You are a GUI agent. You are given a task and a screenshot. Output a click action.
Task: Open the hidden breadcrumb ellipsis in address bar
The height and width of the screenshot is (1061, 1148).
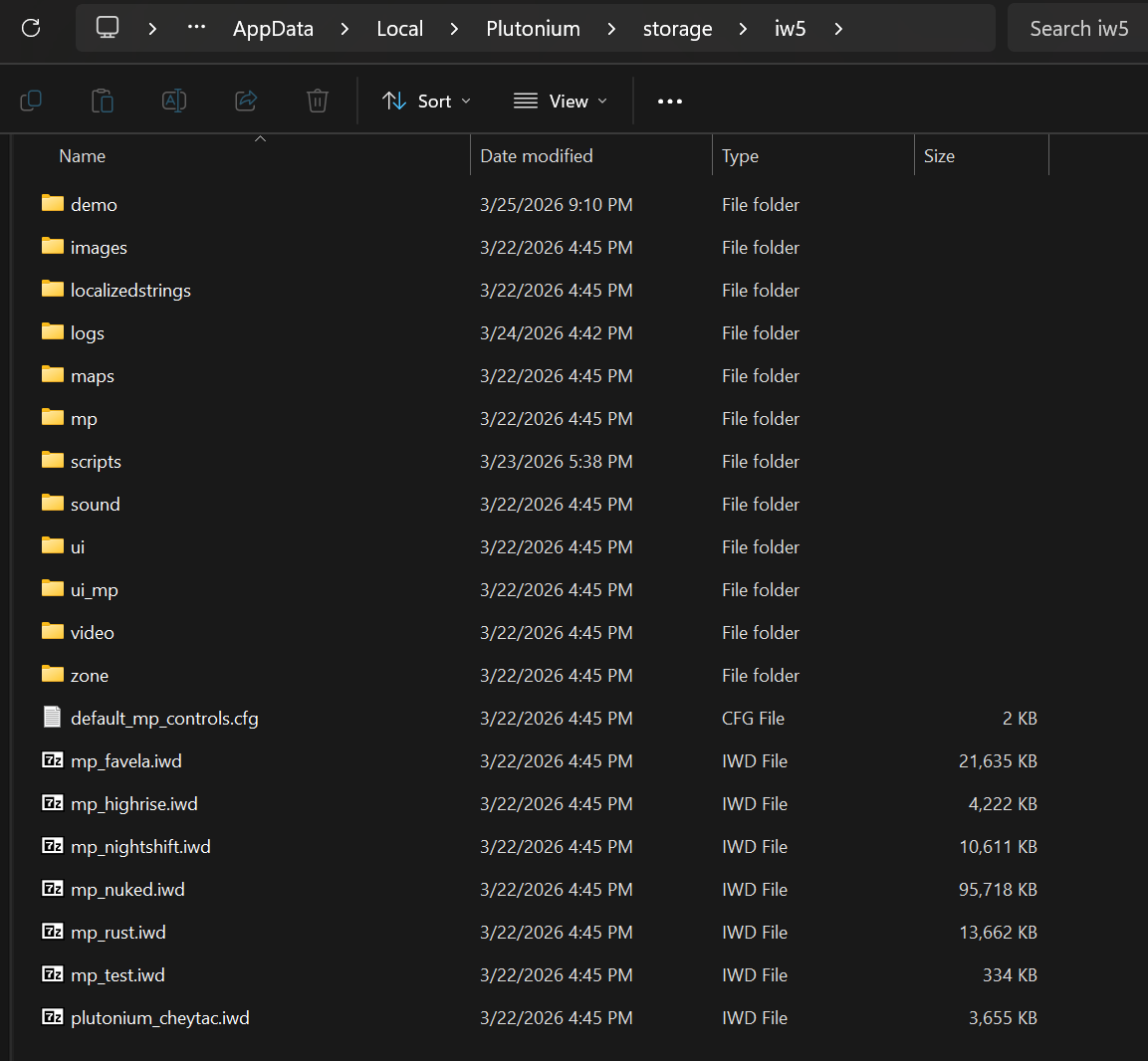(196, 27)
